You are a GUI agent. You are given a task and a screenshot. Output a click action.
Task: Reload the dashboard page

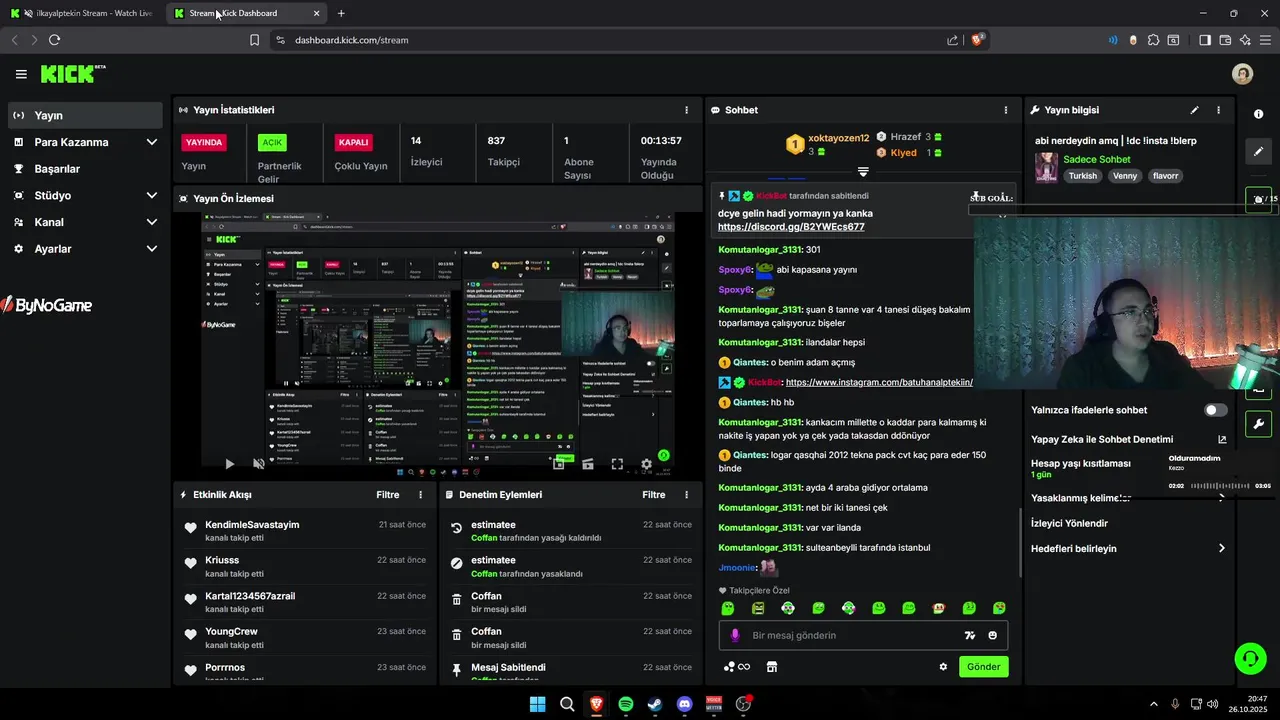(x=54, y=40)
